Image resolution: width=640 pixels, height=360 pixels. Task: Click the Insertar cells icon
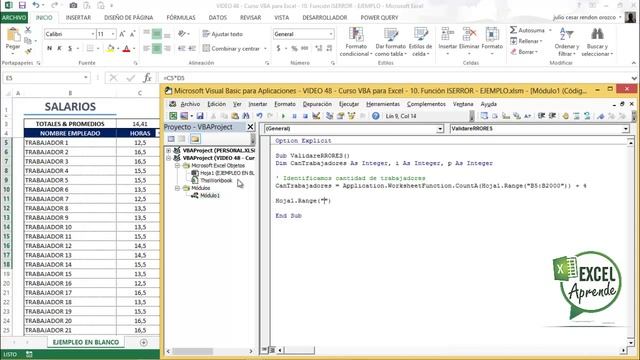448,34
